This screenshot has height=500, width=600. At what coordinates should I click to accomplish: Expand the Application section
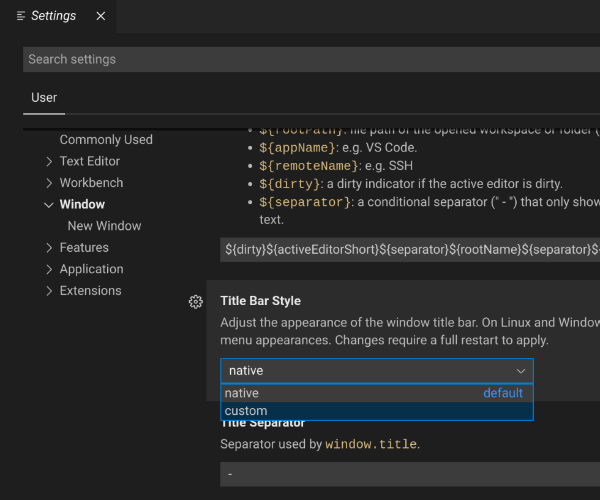(49, 269)
